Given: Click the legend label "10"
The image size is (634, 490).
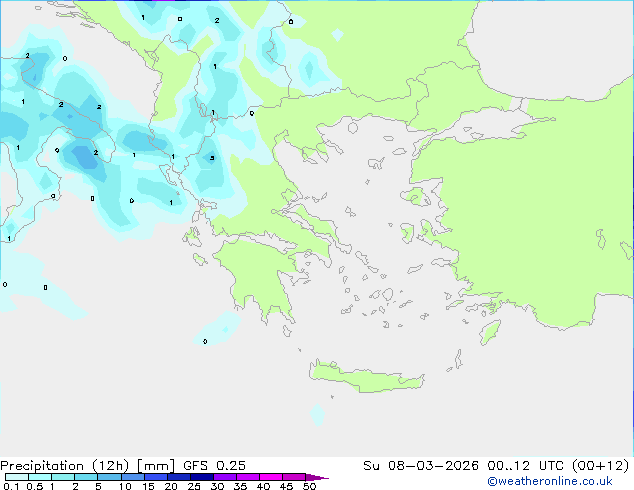Looking at the screenshot, I should coord(125,486).
